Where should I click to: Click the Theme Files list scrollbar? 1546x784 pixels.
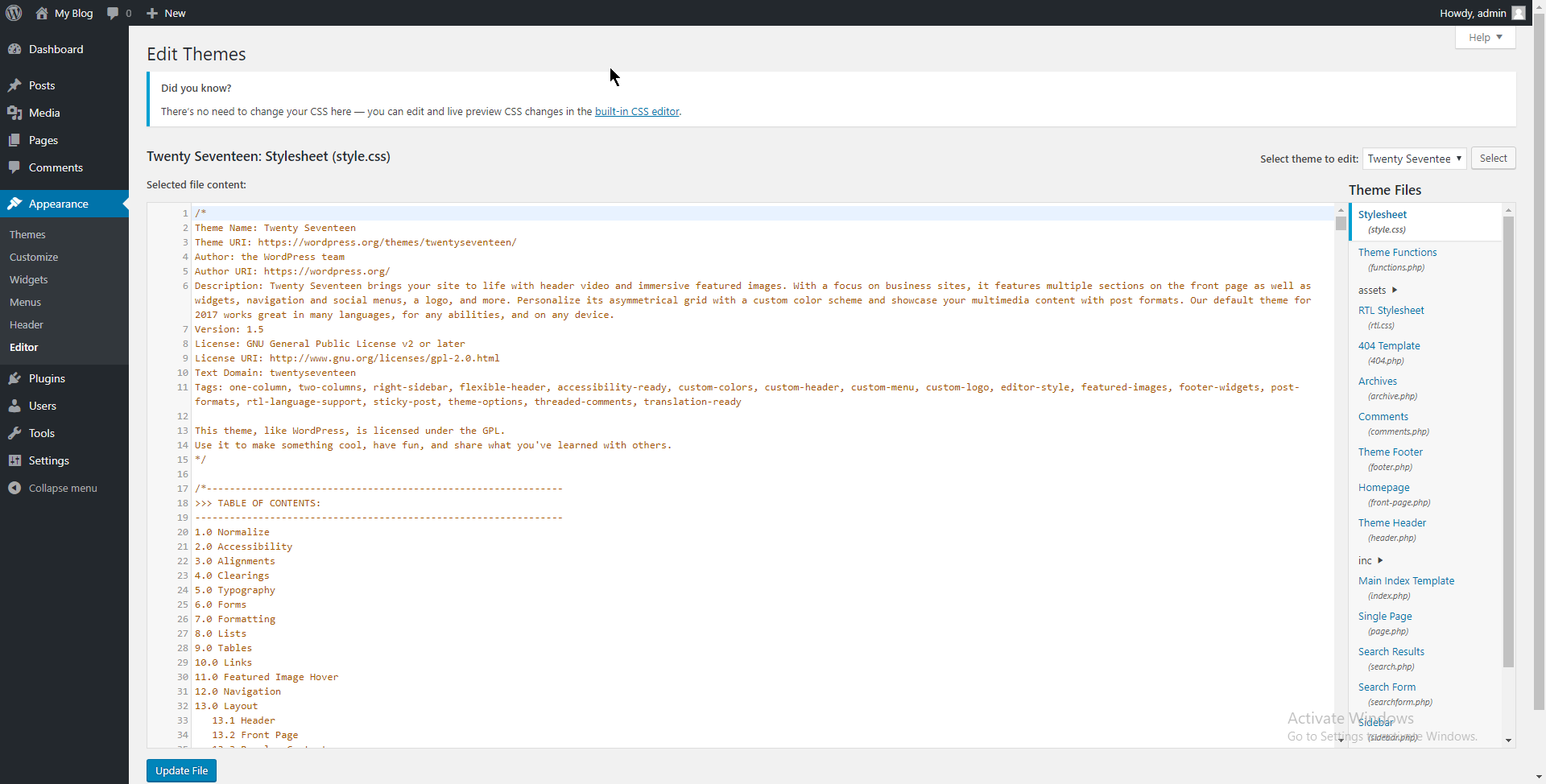[1508, 441]
